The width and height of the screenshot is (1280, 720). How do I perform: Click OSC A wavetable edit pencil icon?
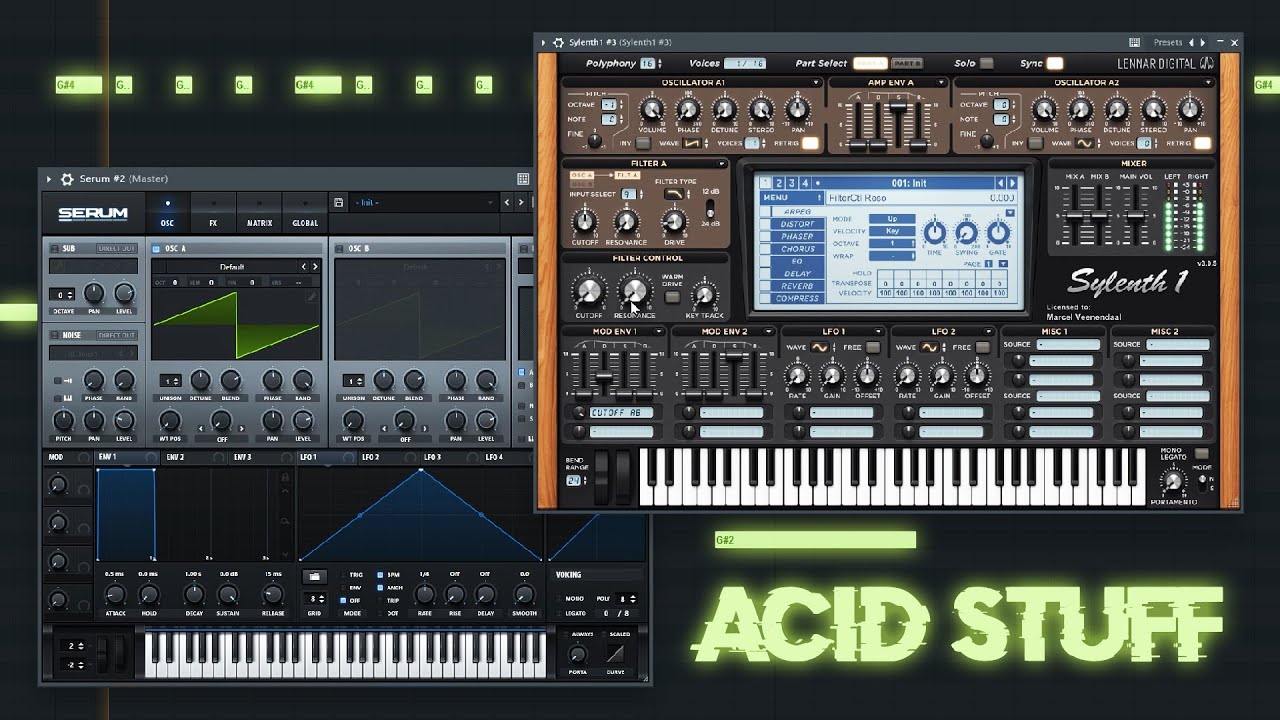[x=313, y=295]
